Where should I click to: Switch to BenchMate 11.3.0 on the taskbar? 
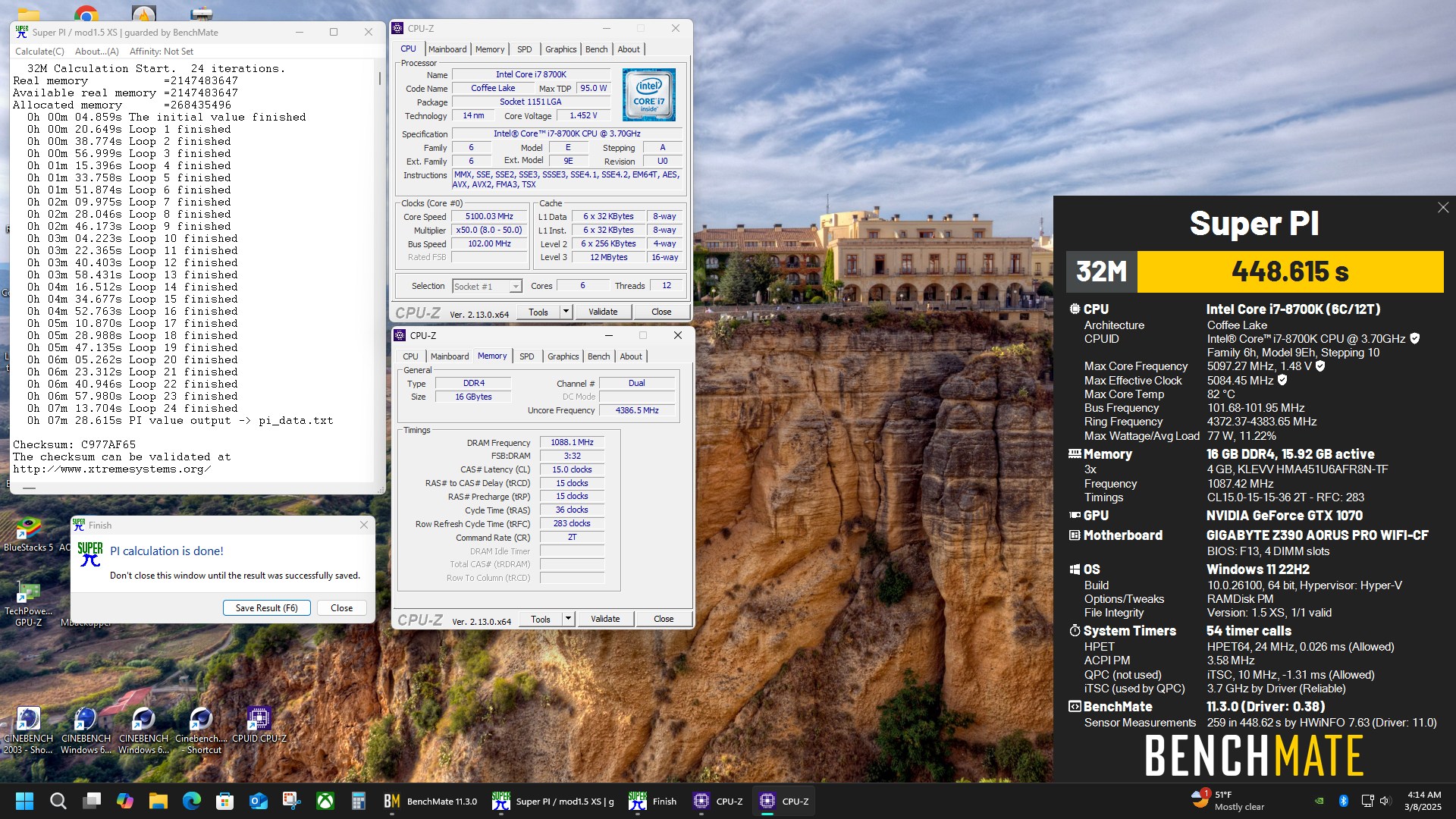tap(431, 801)
